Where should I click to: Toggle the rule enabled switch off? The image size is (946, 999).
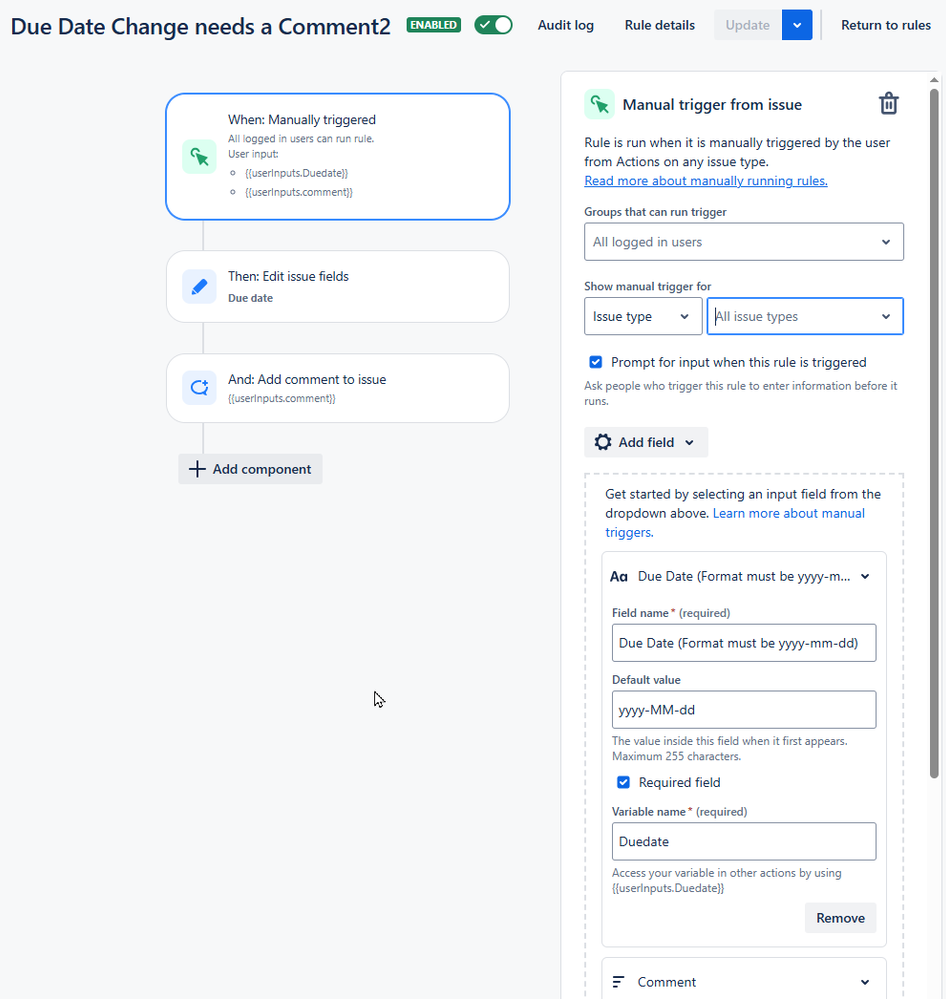pos(494,25)
